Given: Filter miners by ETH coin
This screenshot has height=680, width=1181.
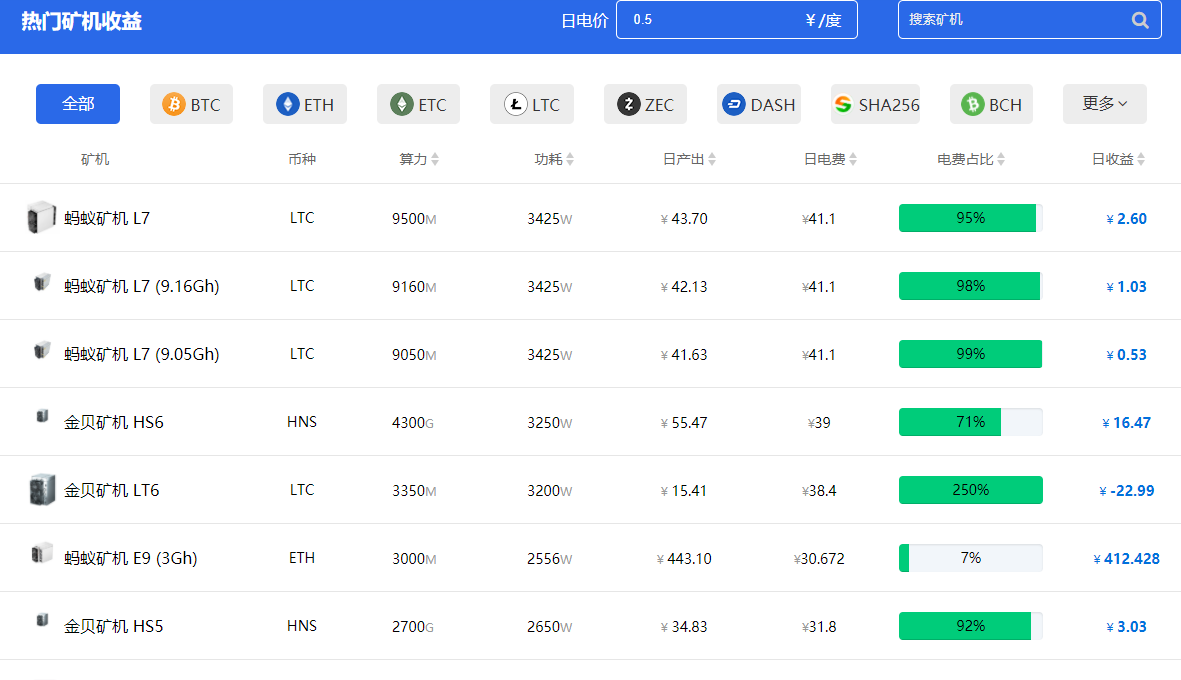Looking at the screenshot, I should click(305, 104).
